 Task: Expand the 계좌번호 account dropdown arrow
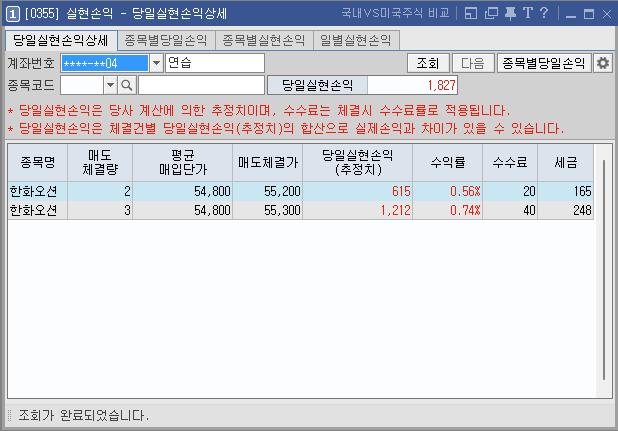coord(156,63)
